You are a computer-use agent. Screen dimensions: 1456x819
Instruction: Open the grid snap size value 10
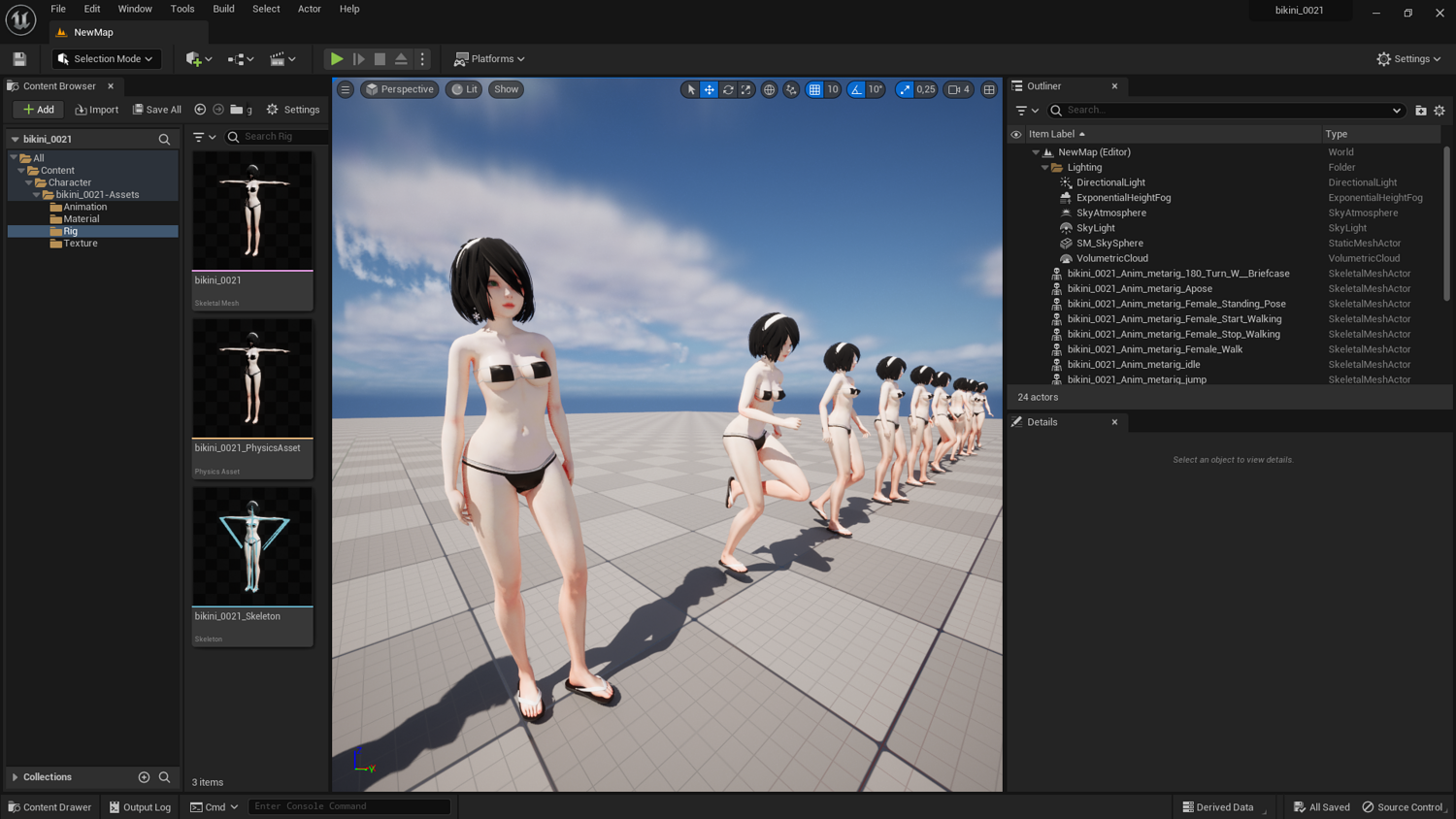(833, 89)
